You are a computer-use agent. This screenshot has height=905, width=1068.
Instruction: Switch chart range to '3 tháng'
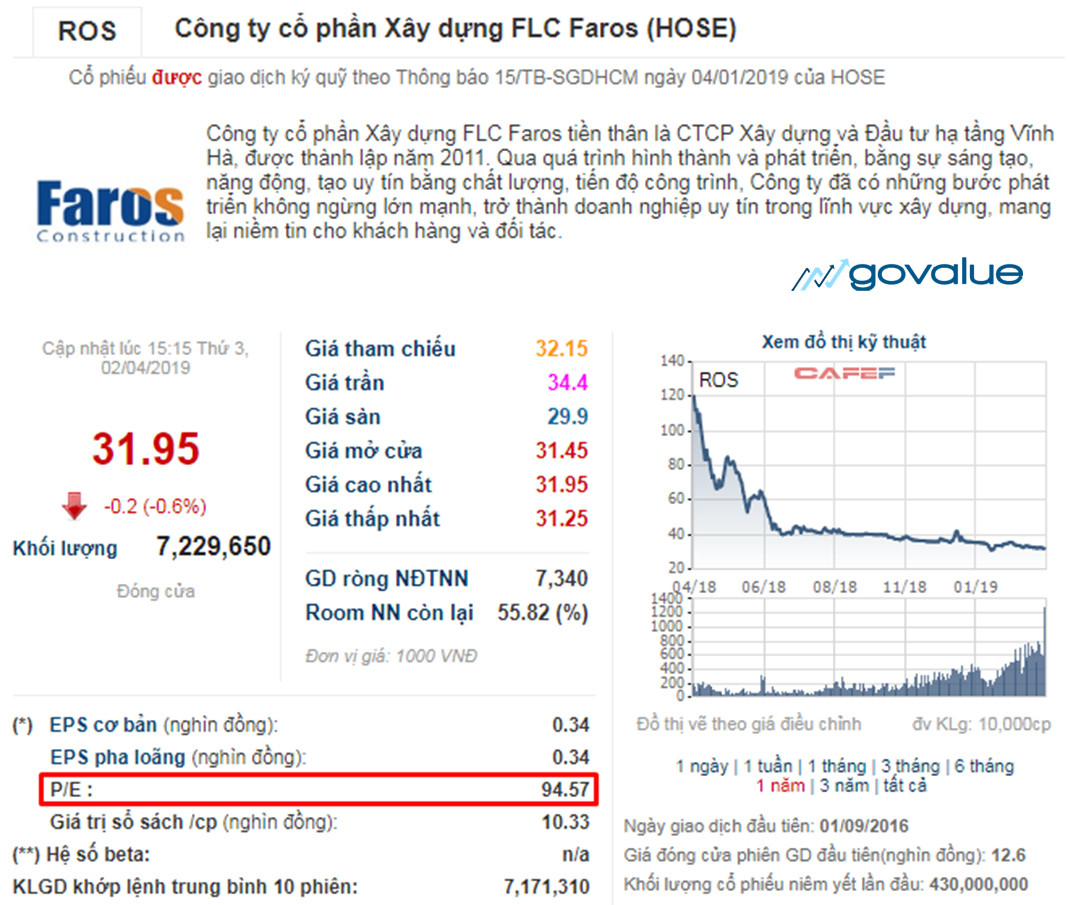[910, 767]
